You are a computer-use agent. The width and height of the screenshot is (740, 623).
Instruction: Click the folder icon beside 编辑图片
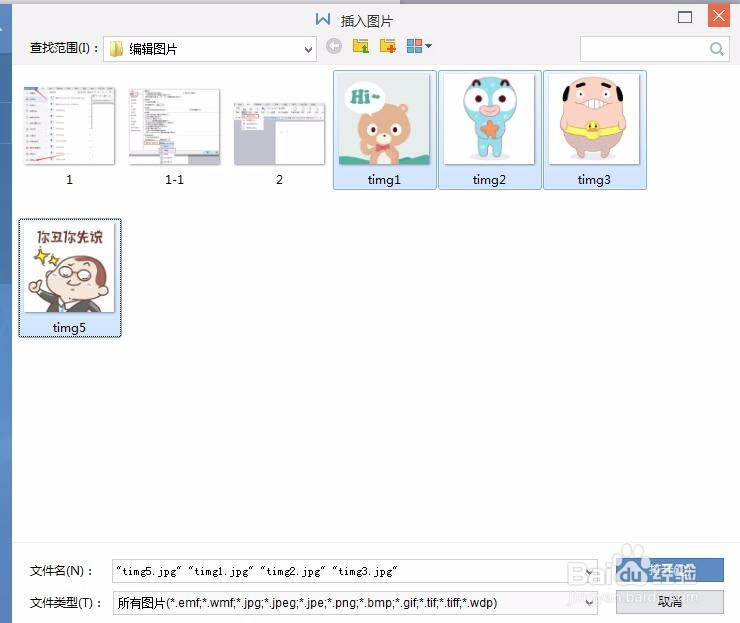pos(116,49)
